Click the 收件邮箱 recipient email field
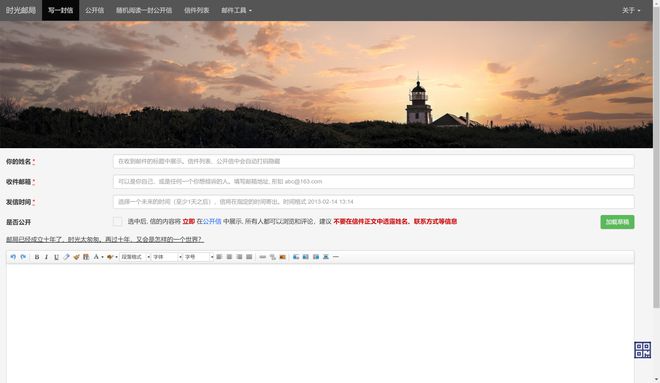660x383 pixels. pos(373,181)
